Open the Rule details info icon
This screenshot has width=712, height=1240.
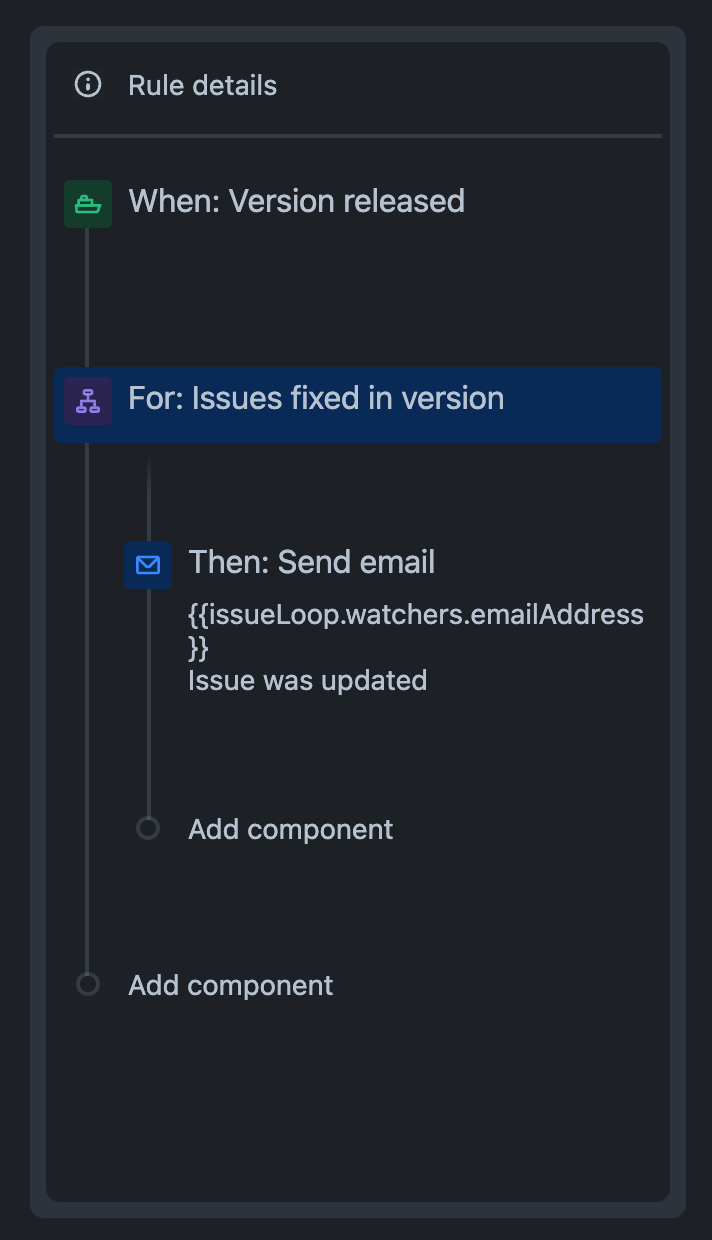88,85
